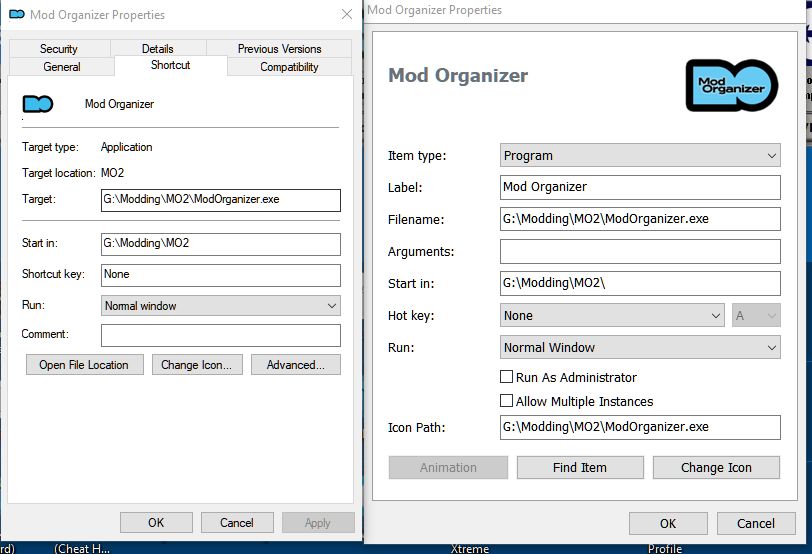Click the Arguments input field

(640, 252)
